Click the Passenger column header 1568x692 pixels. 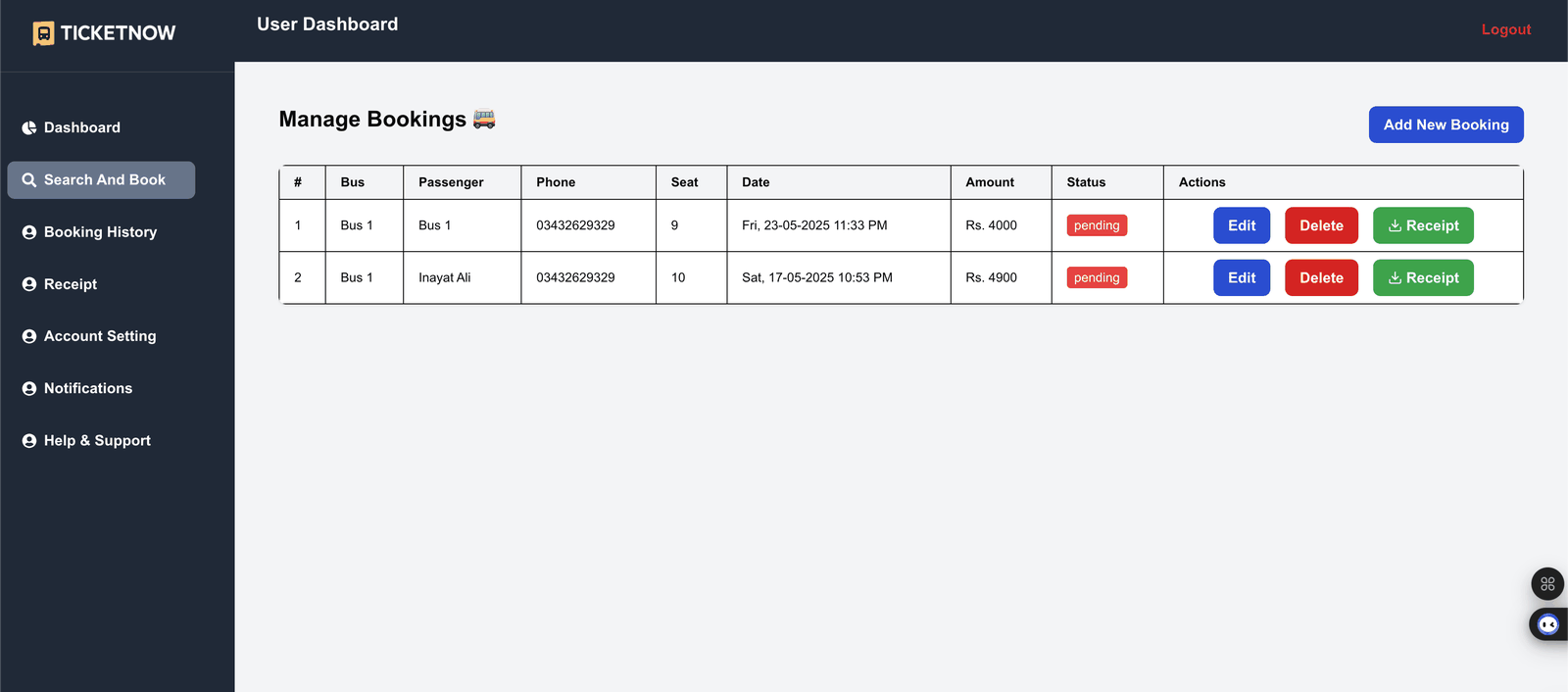[x=462, y=182]
